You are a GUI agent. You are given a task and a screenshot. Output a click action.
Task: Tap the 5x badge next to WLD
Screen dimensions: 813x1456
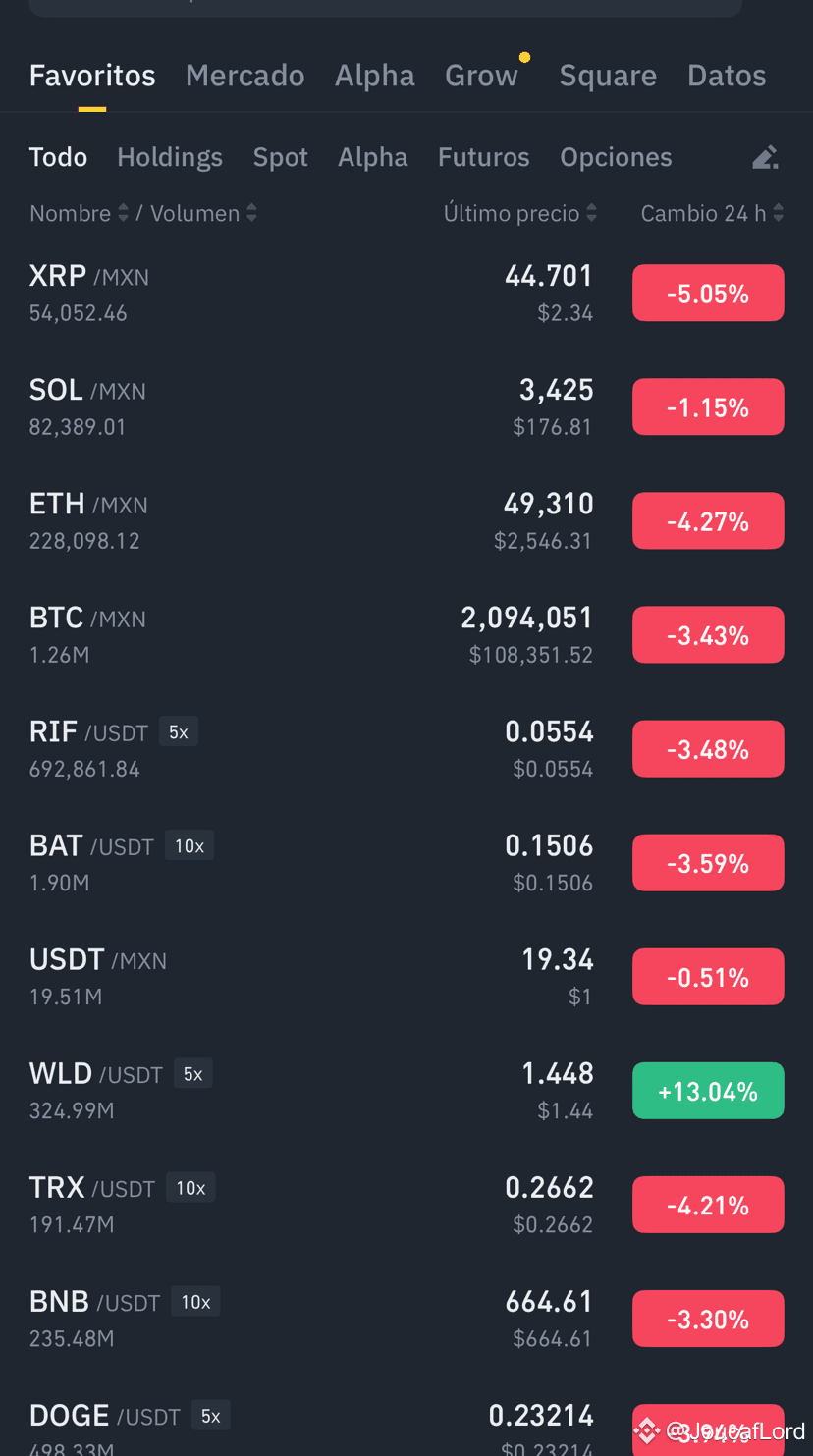[x=193, y=1073]
